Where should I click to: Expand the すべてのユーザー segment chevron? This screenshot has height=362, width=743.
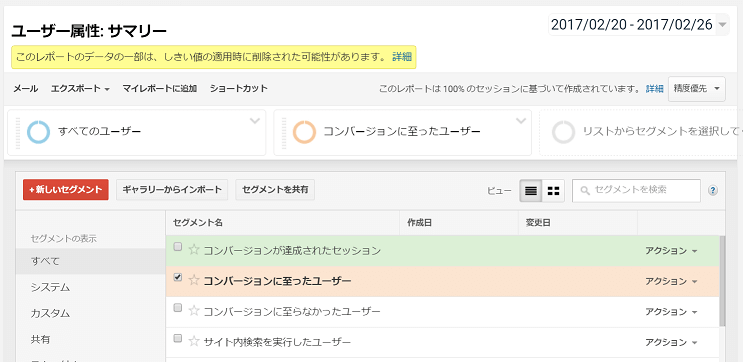(255, 121)
